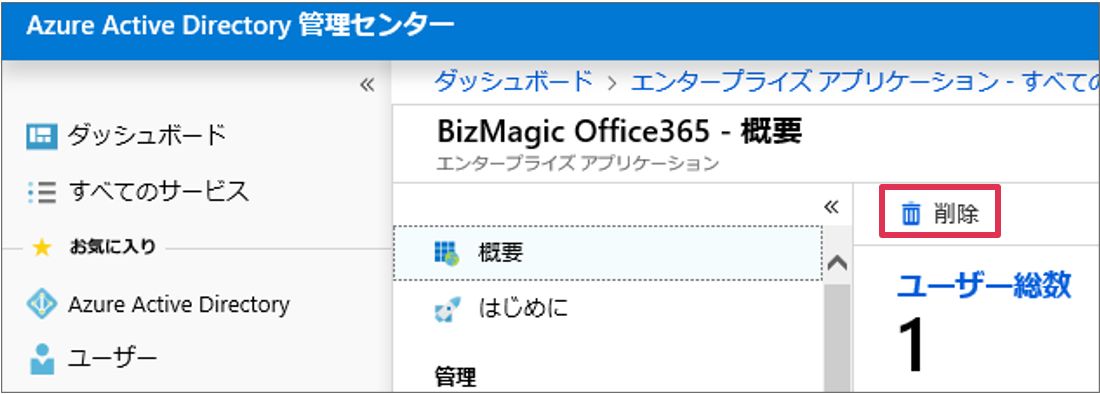Collapse the application menu pane chevron
The width and height of the screenshot is (1100, 394).
831,207
